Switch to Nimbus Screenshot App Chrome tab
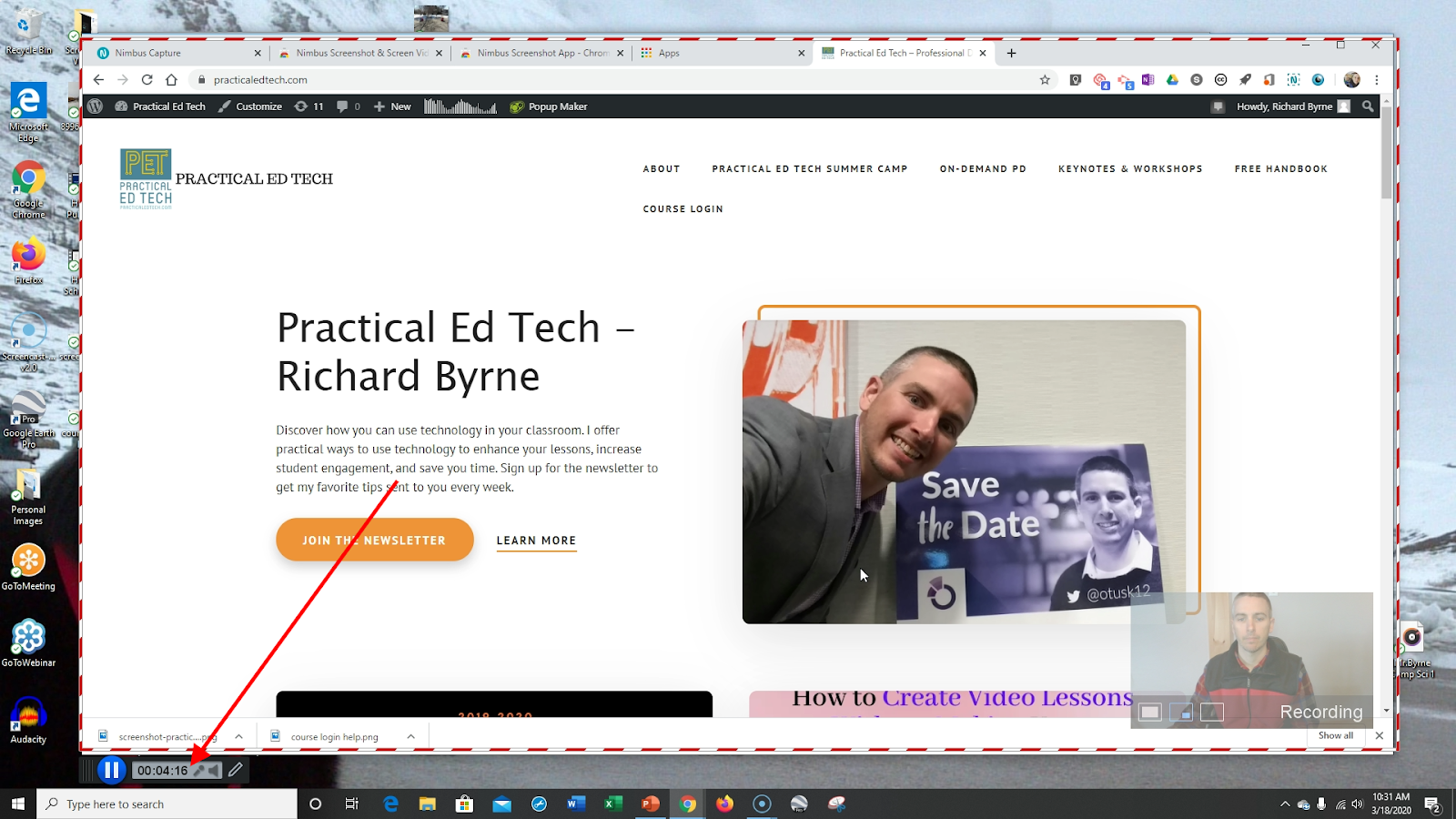Screen dimensions: 1456x819 click(x=541, y=53)
